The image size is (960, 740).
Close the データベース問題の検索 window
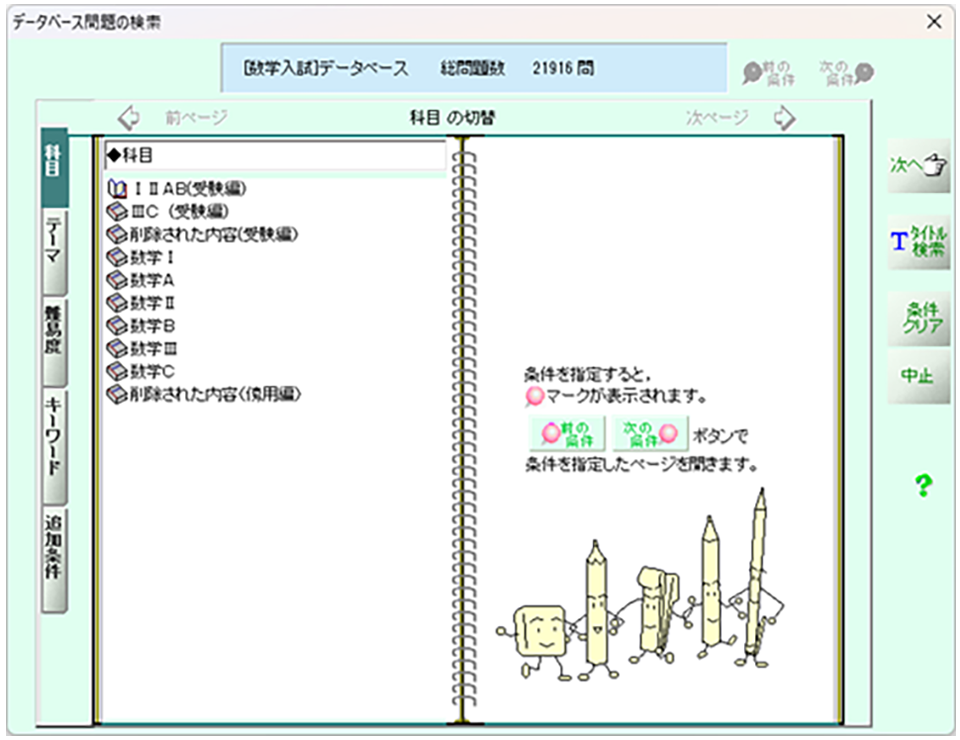934,22
